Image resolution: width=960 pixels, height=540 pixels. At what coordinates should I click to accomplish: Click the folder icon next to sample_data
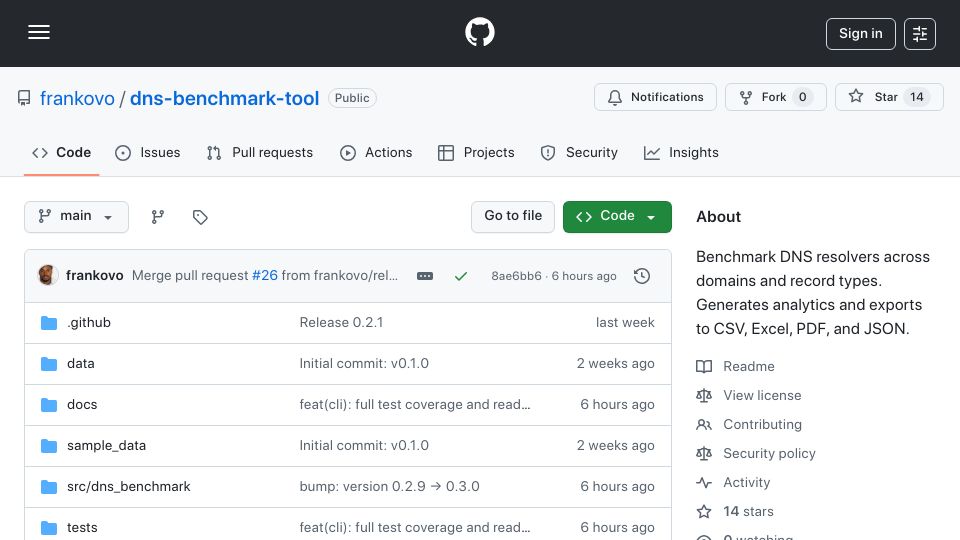[x=49, y=446]
